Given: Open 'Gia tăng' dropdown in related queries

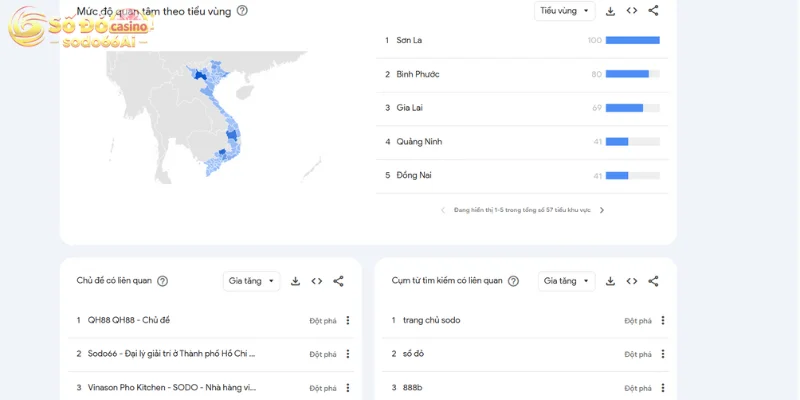Looking at the screenshot, I should (x=566, y=281).
